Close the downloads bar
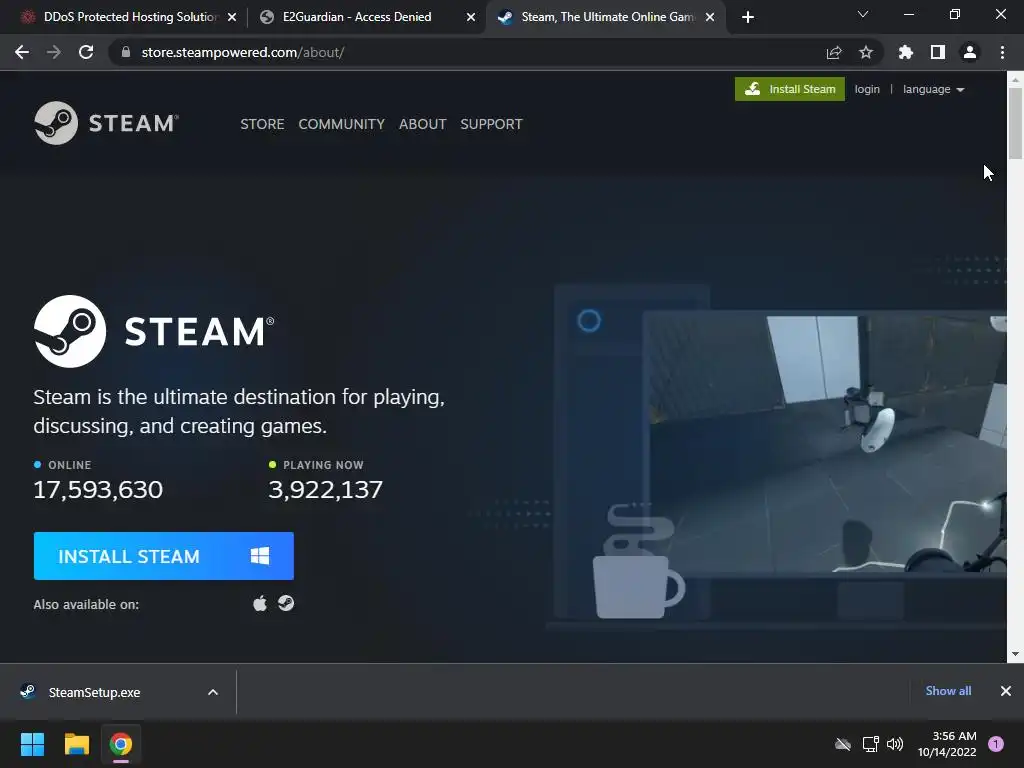 click(1006, 691)
